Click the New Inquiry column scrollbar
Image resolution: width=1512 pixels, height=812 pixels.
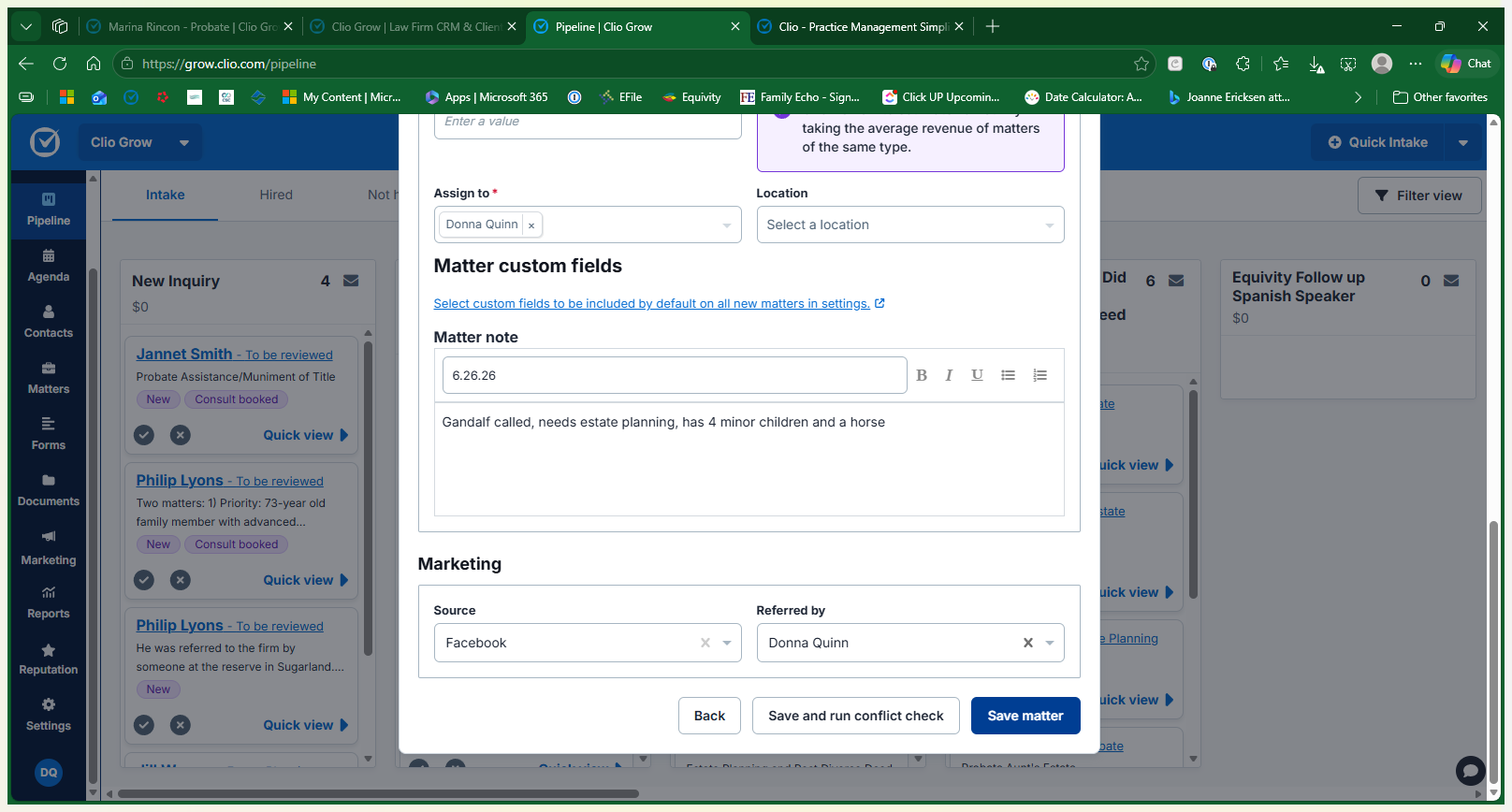pos(368,500)
